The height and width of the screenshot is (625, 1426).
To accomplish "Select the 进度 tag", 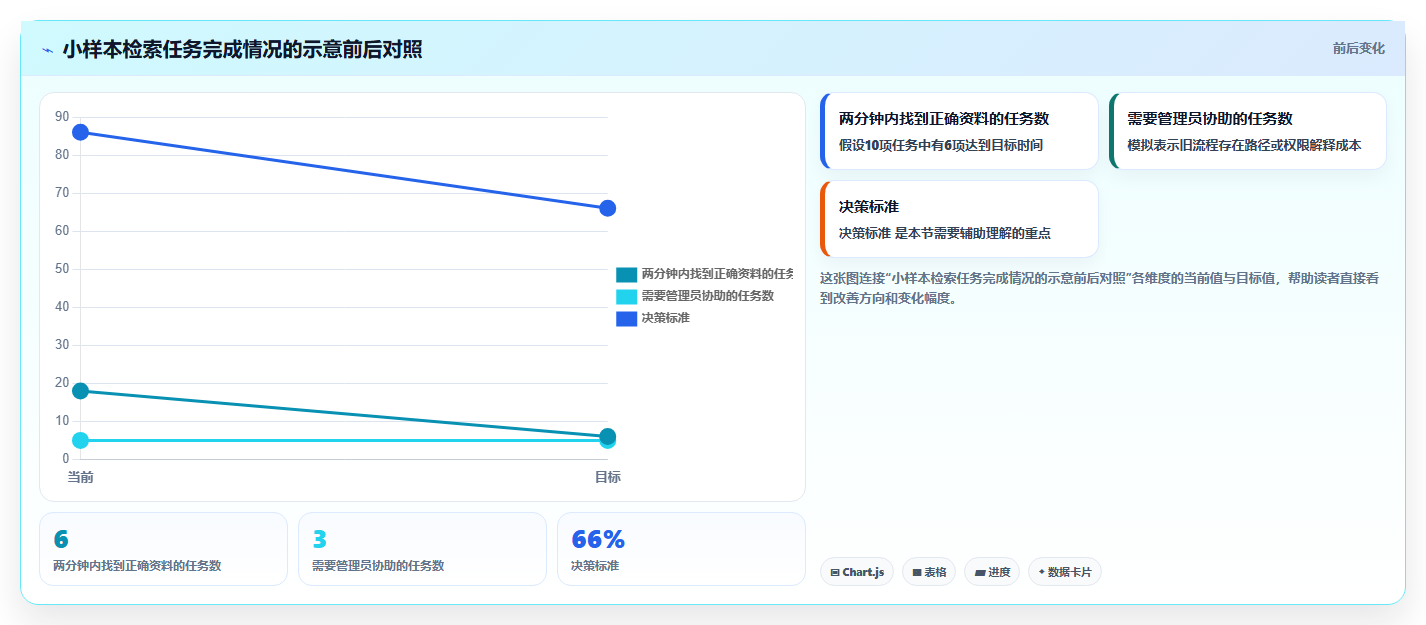I will coord(992,572).
